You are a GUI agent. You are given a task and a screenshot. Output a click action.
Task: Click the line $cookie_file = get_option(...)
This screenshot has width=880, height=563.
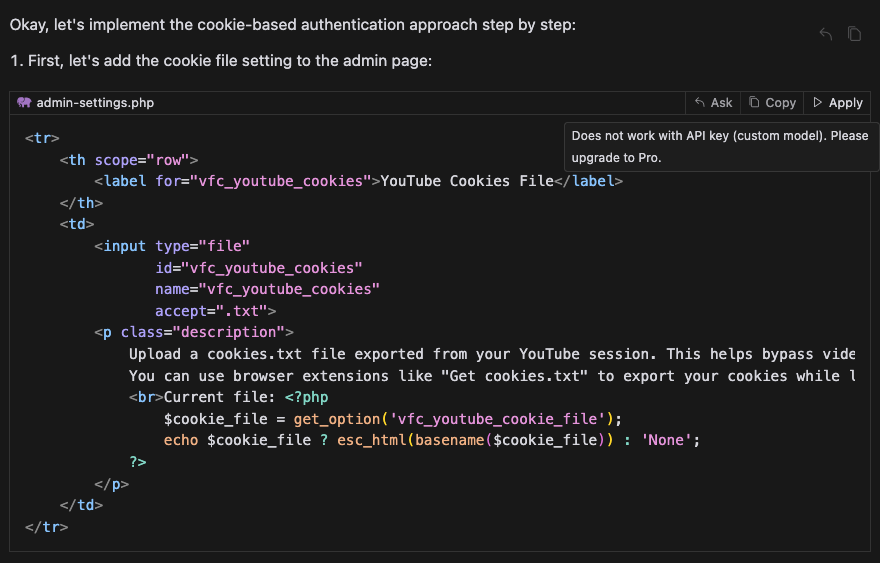click(393, 419)
